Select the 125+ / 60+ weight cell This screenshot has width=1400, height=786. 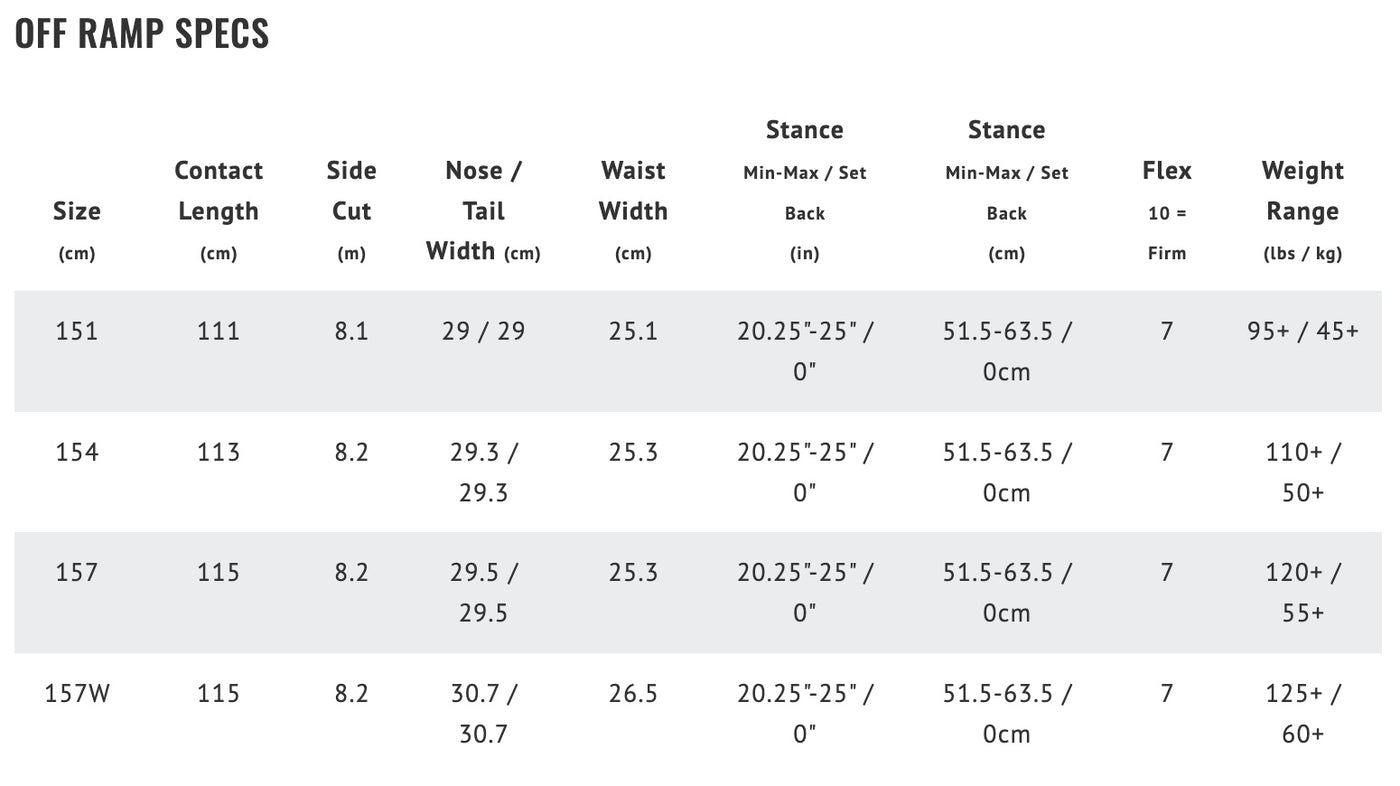click(x=1303, y=713)
